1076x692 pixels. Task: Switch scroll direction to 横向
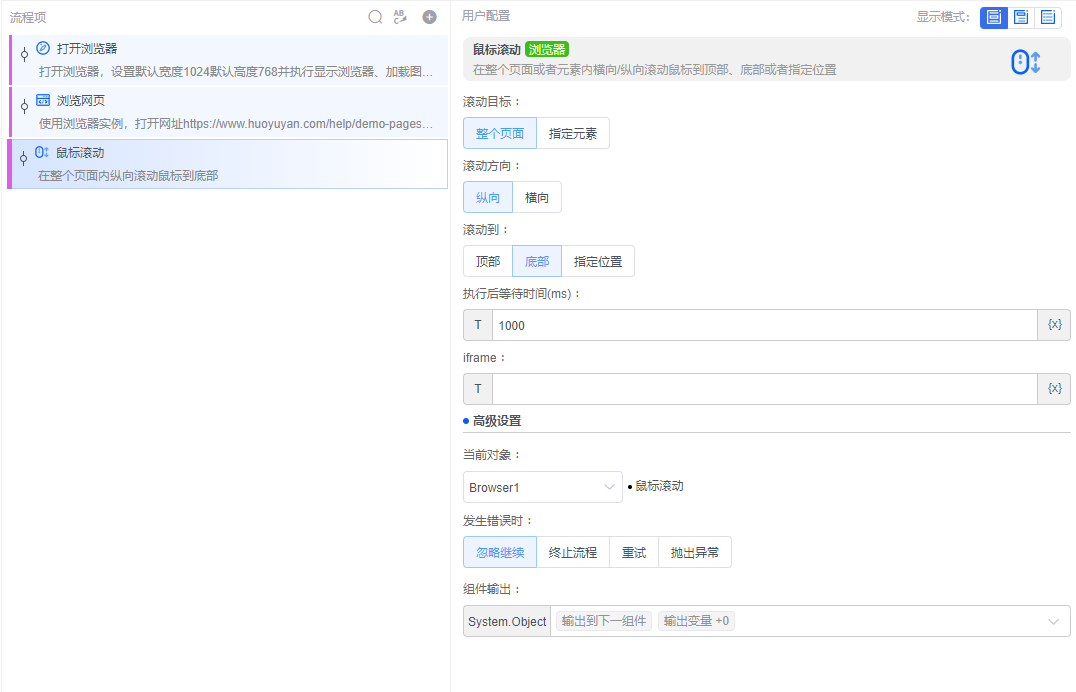(x=537, y=197)
